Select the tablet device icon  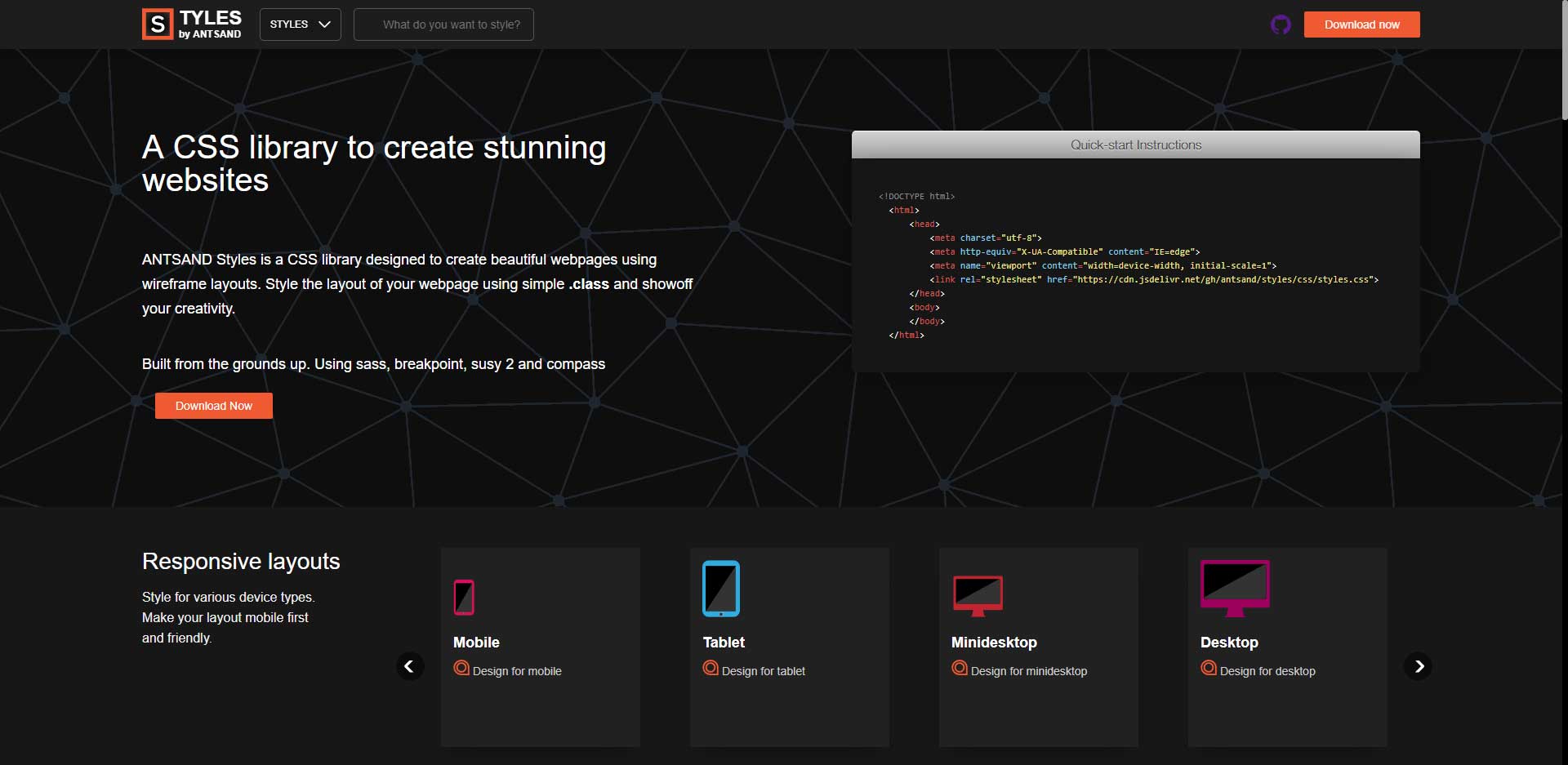tap(720, 588)
